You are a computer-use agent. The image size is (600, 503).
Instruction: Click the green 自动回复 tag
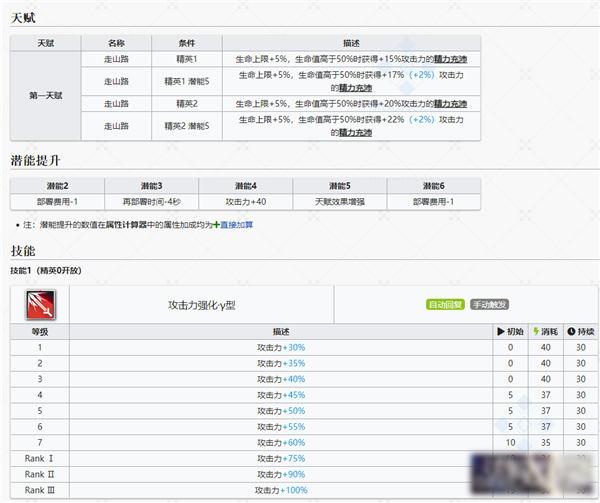445,304
